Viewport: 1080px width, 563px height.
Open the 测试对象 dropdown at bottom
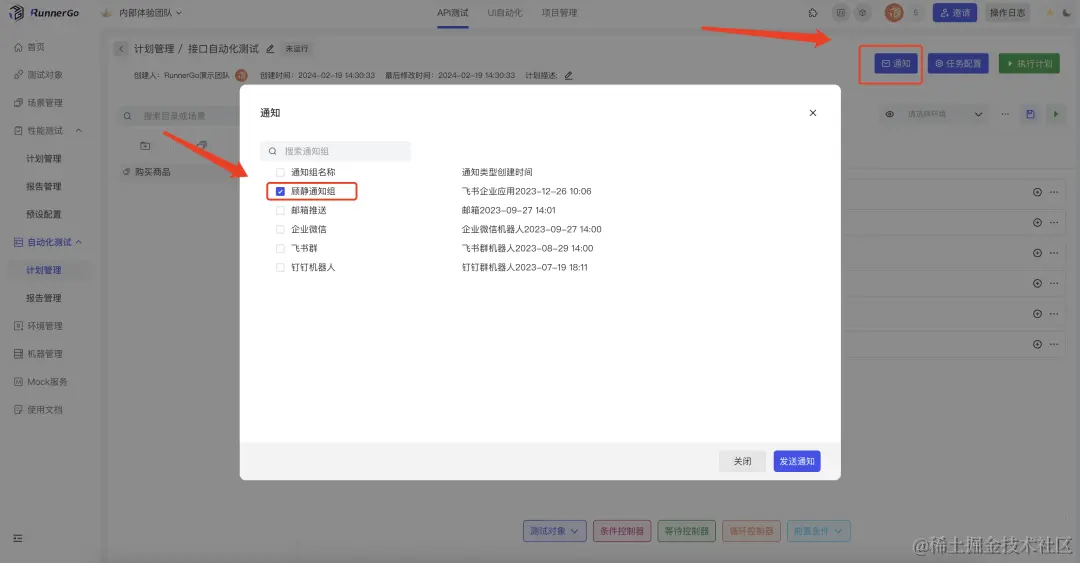[554, 531]
